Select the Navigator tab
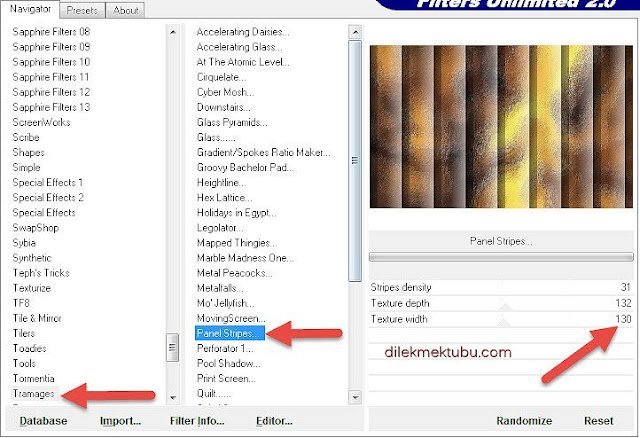The width and height of the screenshot is (640, 438). (x=30, y=10)
